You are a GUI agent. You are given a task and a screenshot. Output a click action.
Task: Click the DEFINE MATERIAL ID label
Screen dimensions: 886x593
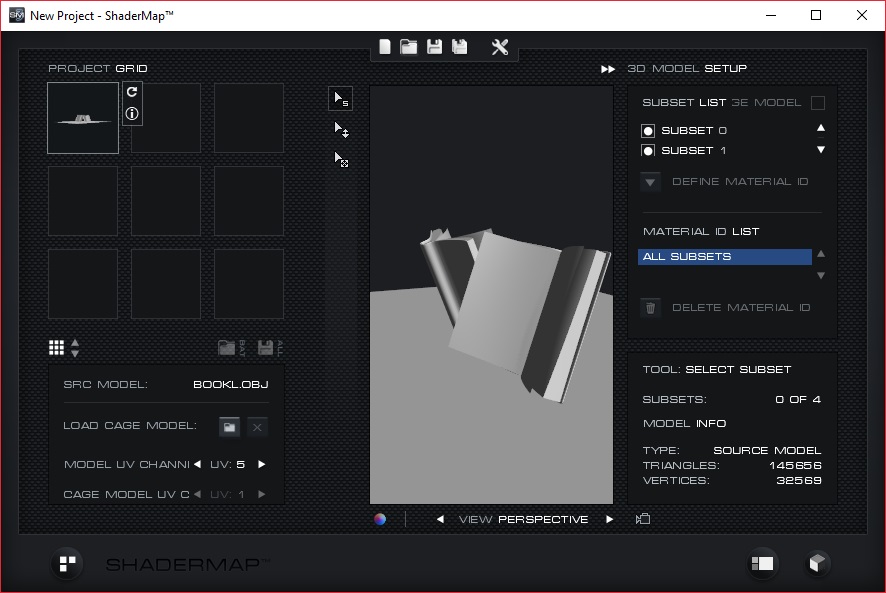[x=740, y=182]
